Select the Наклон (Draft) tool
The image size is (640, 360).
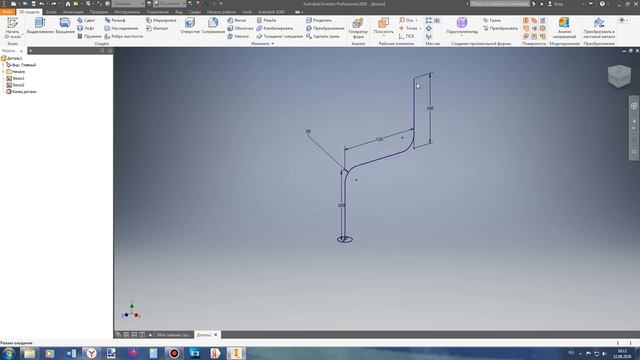pos(238,36)
